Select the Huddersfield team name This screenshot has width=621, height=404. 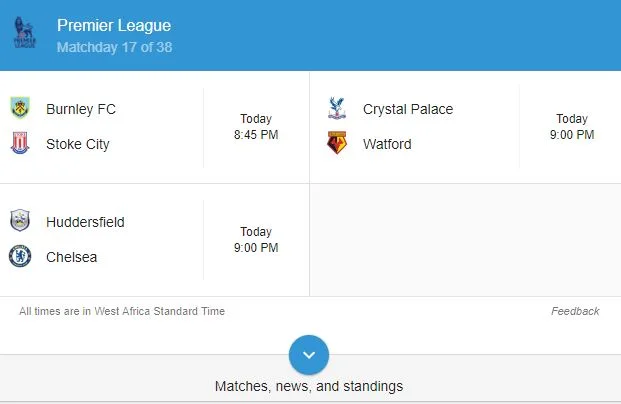85,222
